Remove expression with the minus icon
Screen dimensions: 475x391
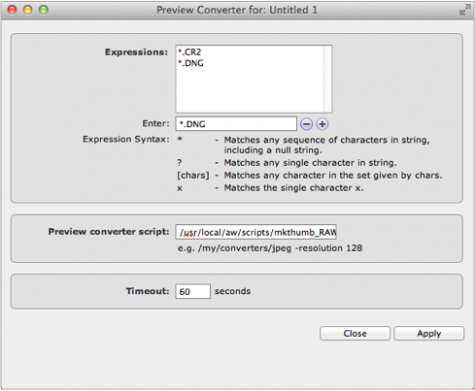point(306,124)
